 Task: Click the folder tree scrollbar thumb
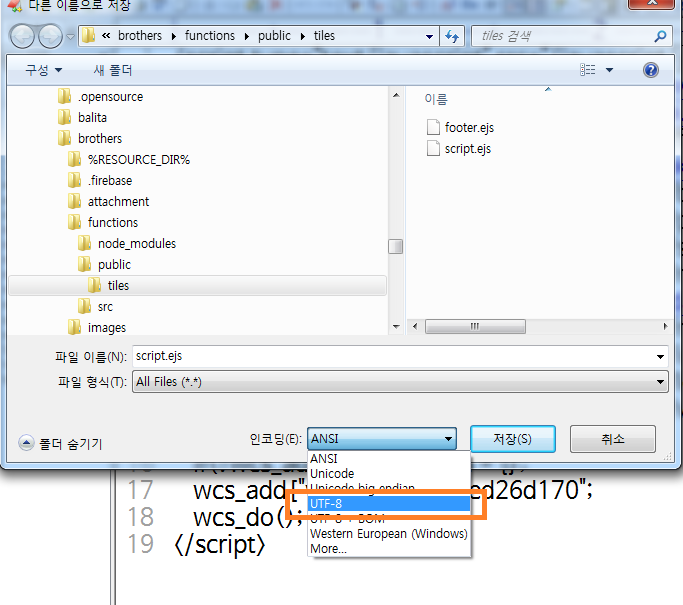pyautogui.click(x=396, y=246)
